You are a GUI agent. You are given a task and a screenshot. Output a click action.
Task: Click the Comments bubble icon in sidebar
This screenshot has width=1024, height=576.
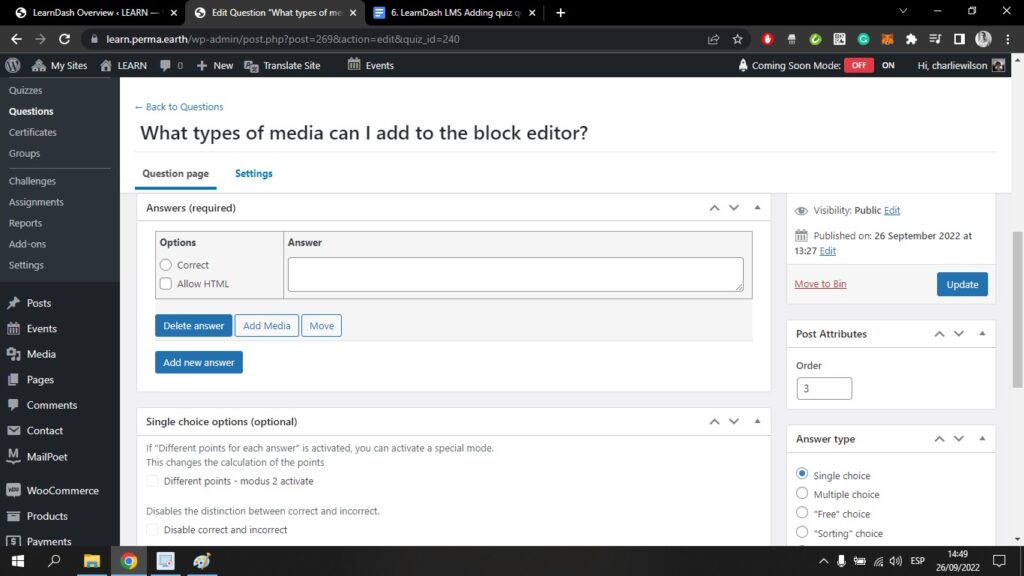tap(14, 405)
